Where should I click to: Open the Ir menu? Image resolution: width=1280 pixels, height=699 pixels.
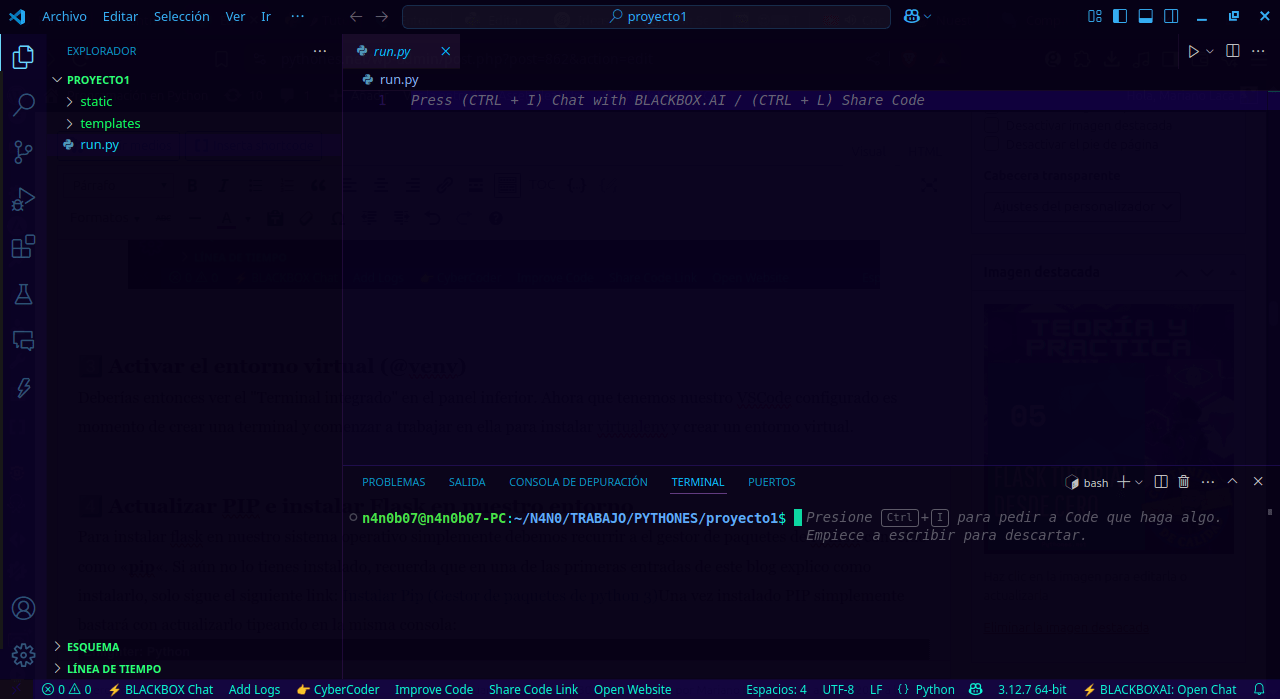[266, 17]
